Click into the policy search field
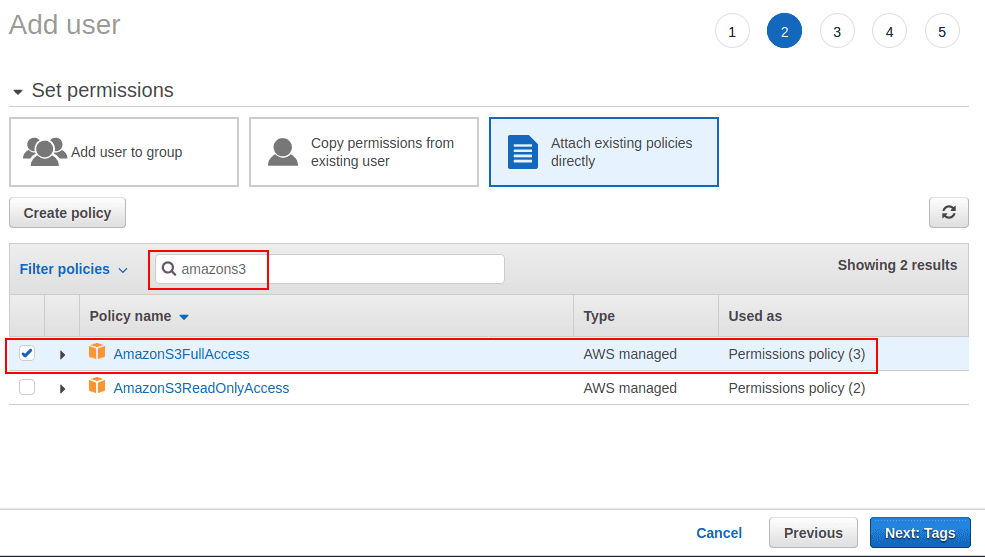This screenshot has height=557, width=985. (x=340, y=269)
